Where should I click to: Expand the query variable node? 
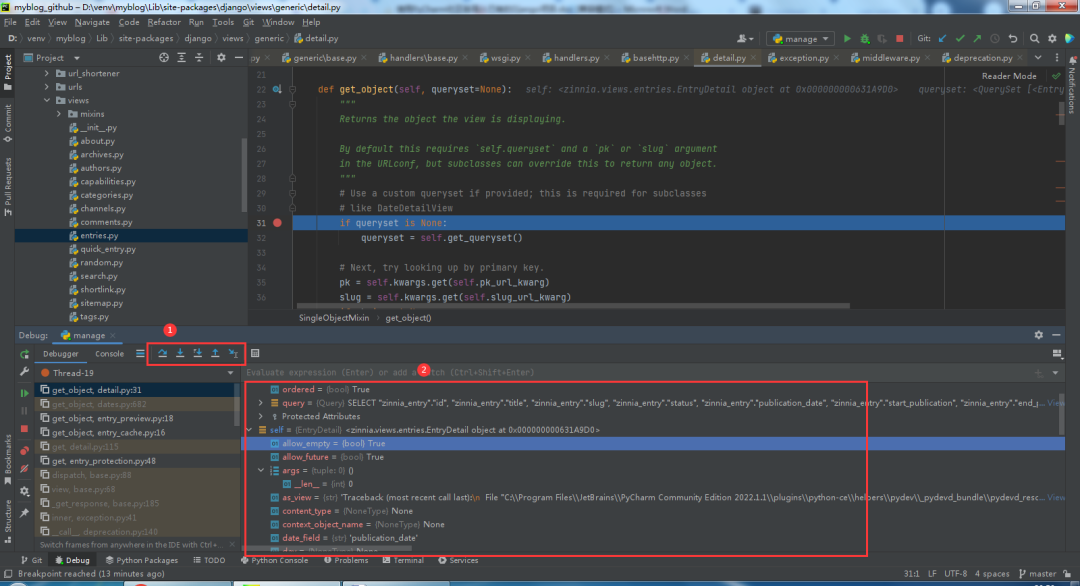click(x=260, y=403)
